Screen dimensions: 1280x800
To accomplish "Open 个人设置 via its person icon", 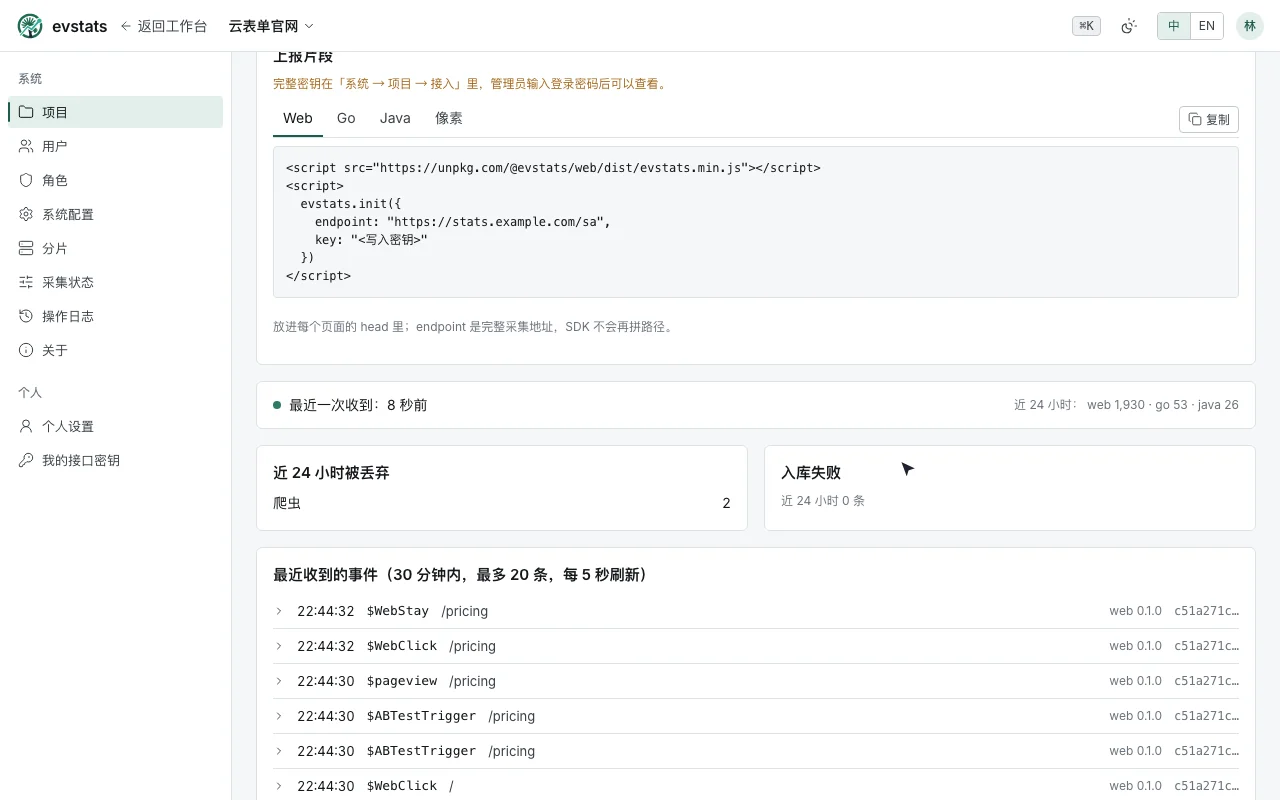I will point(26,426).
